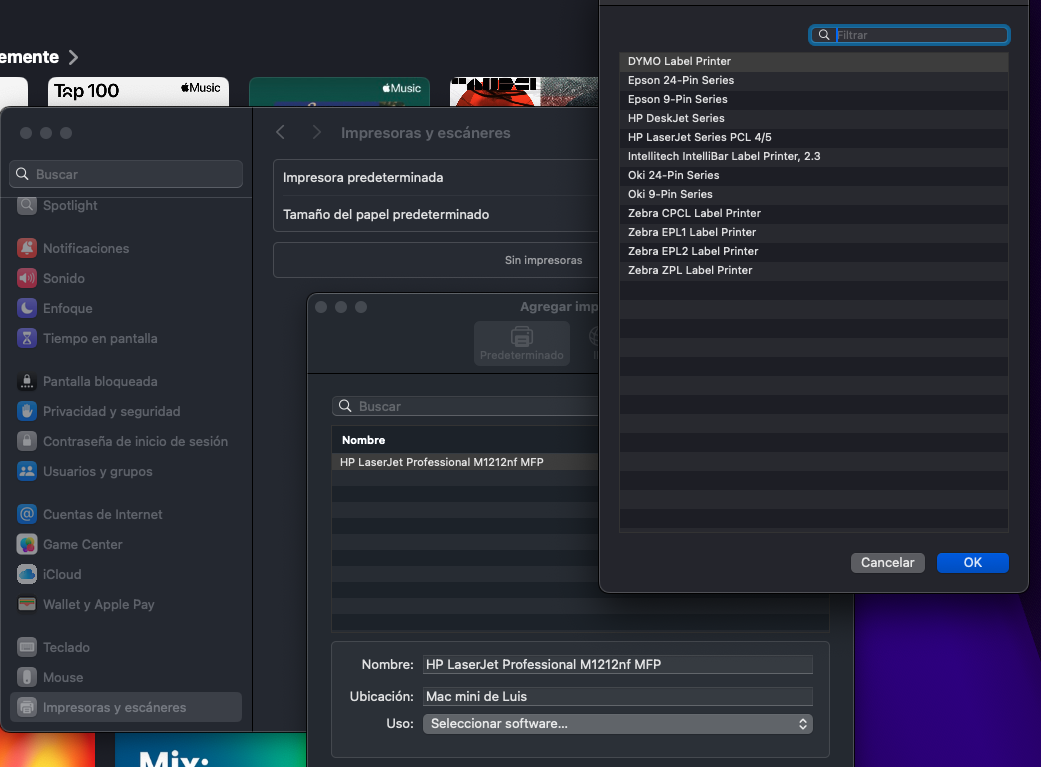Cancel the printer software dialog

(x=888, y=562)
